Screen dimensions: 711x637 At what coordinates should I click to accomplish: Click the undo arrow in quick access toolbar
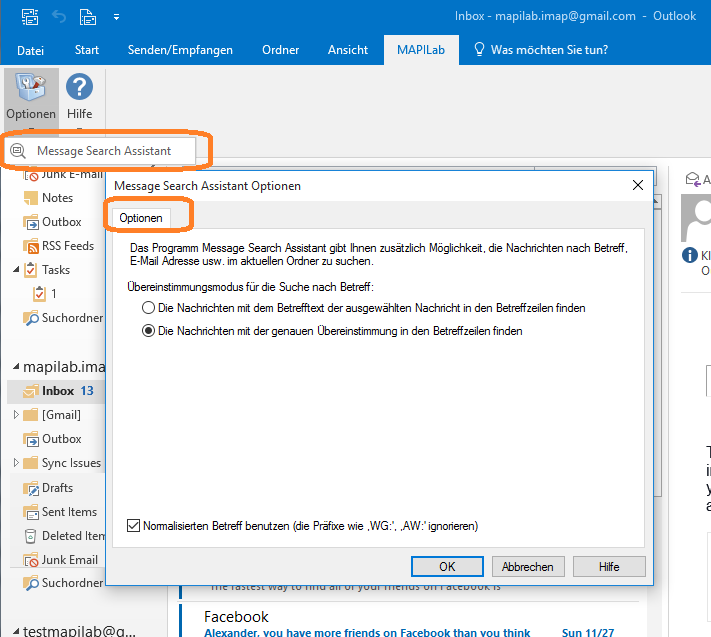pyautogui.click(x=59, y=17)
